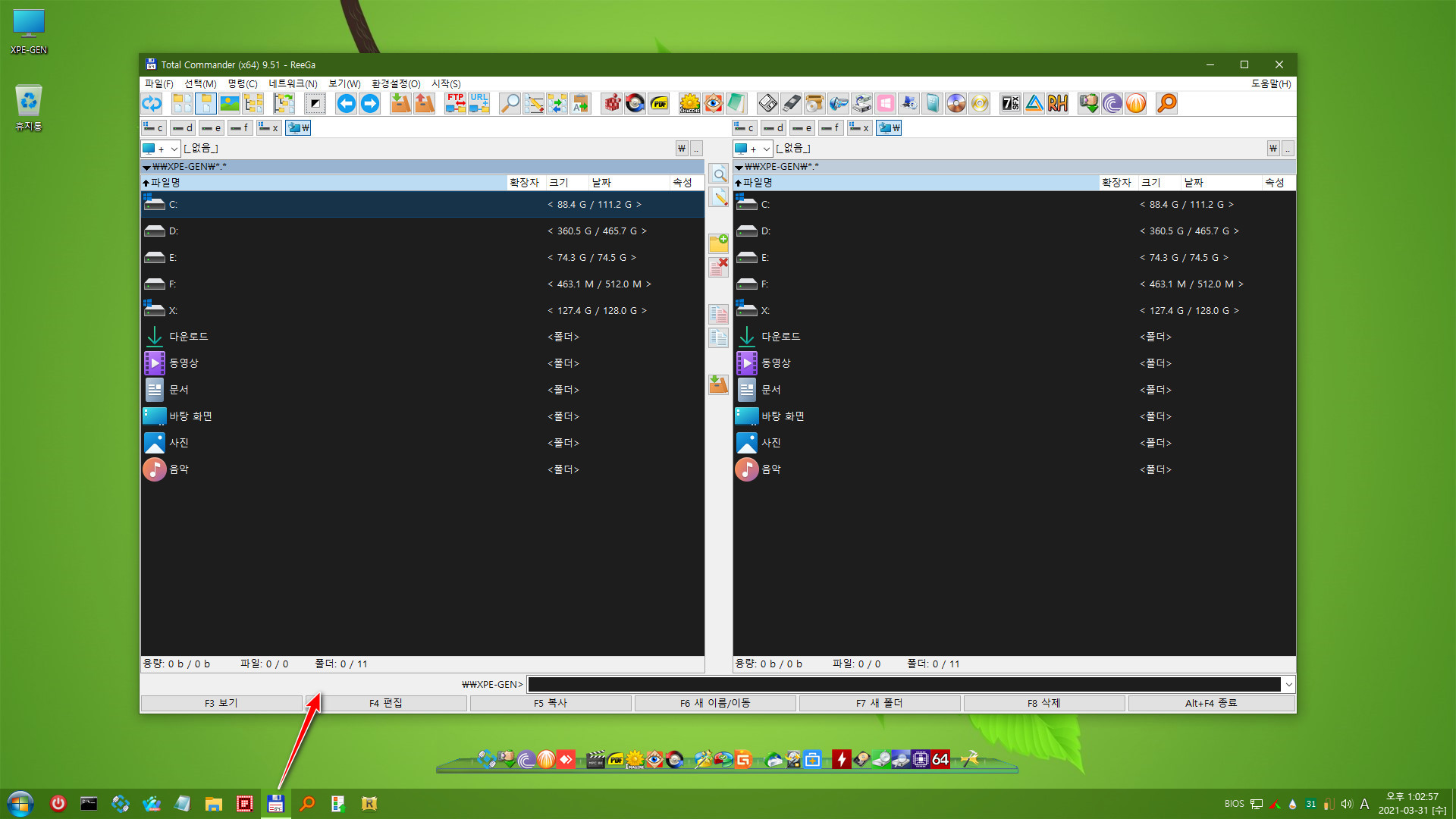
Task: Click the magnifier Search files icon
Action: (510, 103)
